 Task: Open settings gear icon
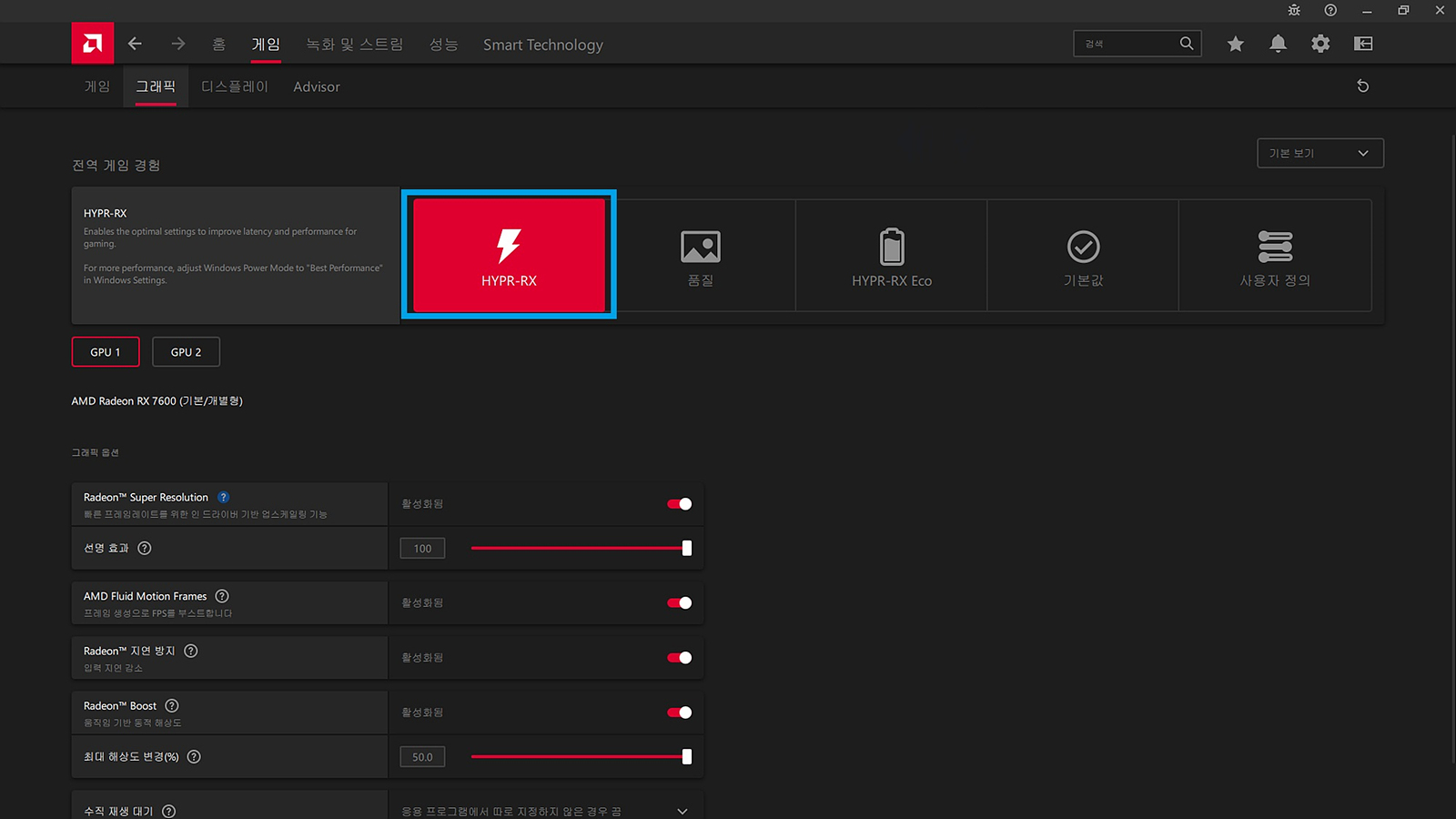coord(1320,44)
